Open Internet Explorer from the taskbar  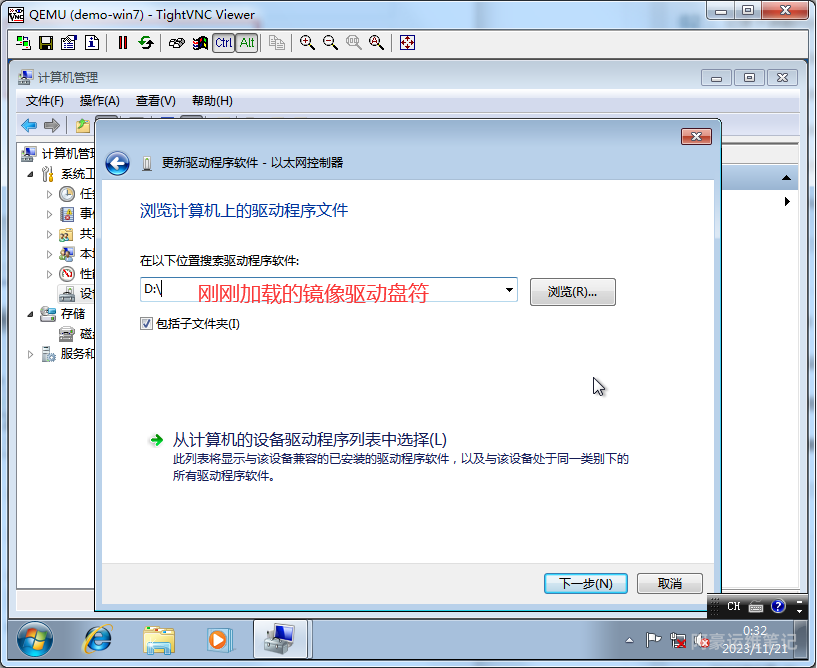point(97,638)
